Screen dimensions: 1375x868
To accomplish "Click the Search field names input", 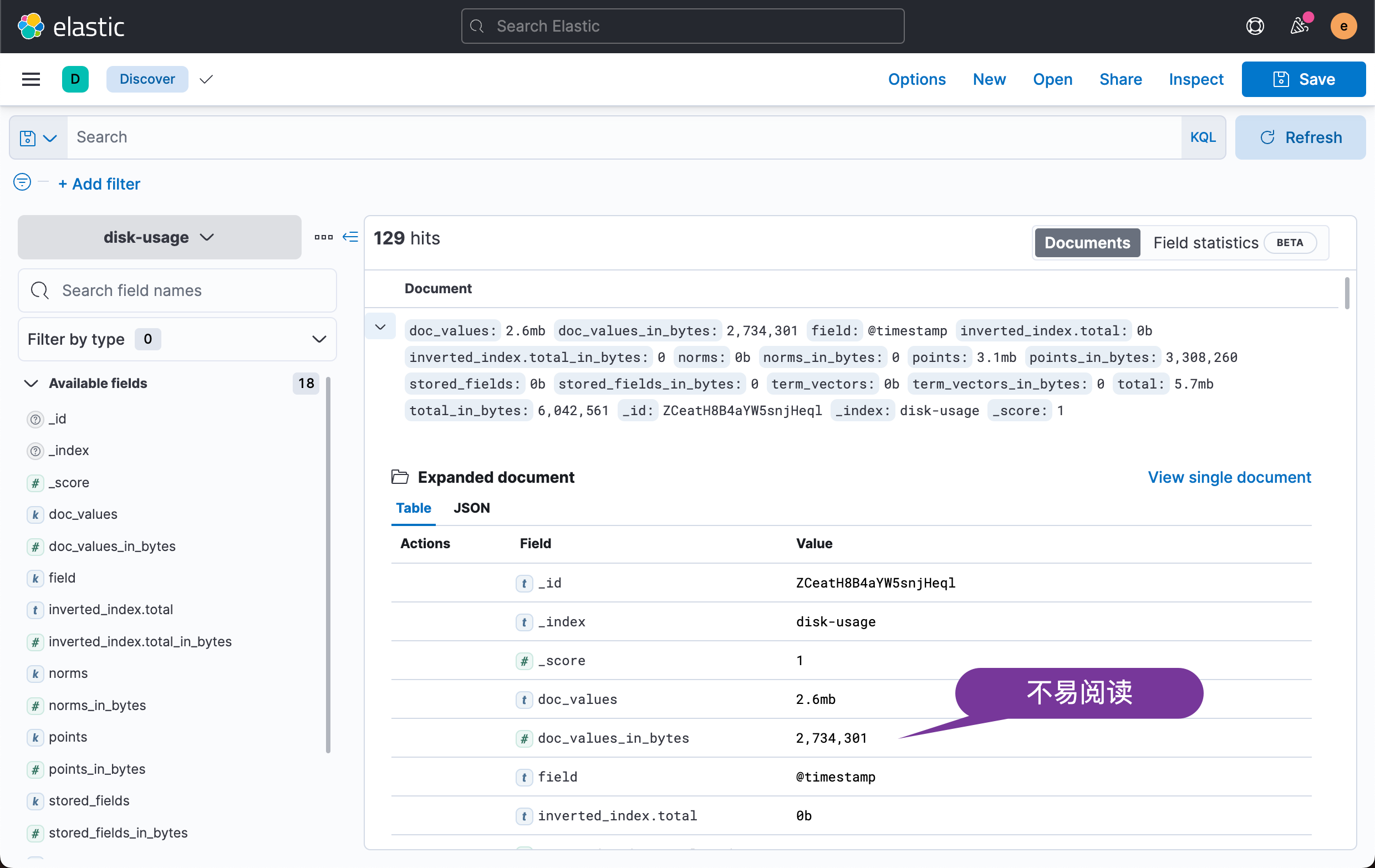I will point(177,290).
